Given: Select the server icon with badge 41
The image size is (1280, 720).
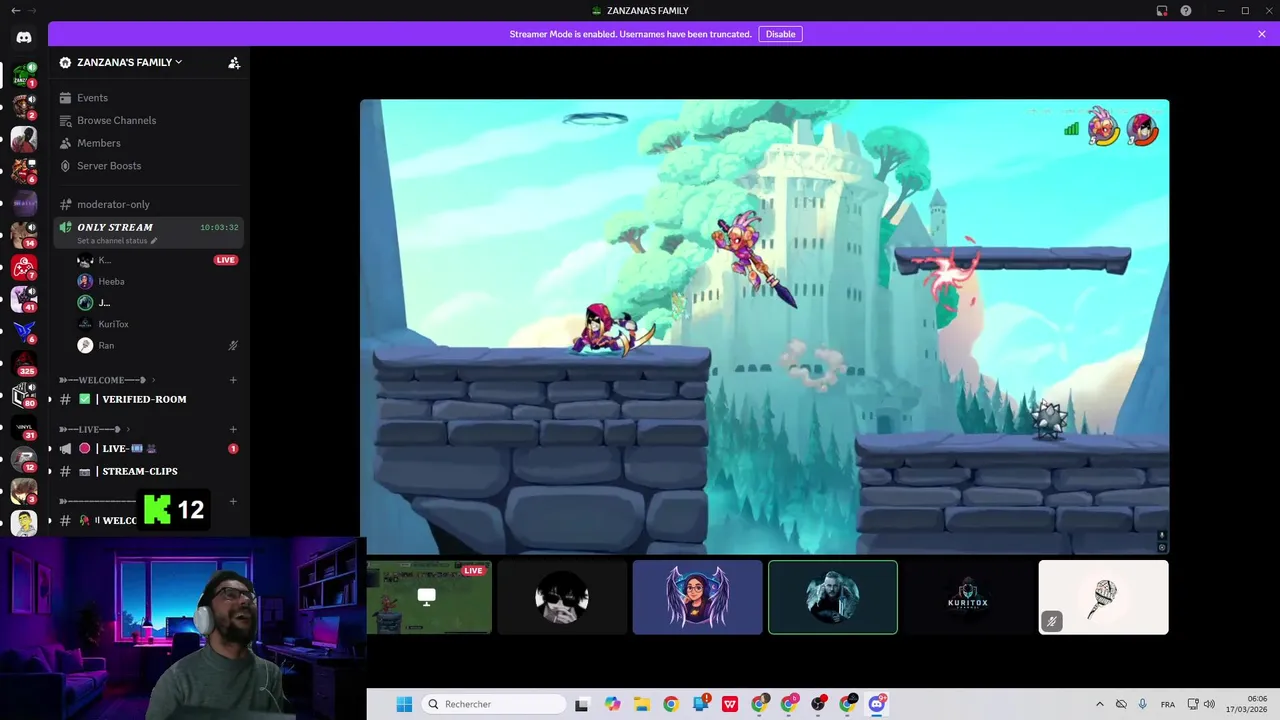Looking at the screenshot, I should pyautogui.click(x=24, y=298).
